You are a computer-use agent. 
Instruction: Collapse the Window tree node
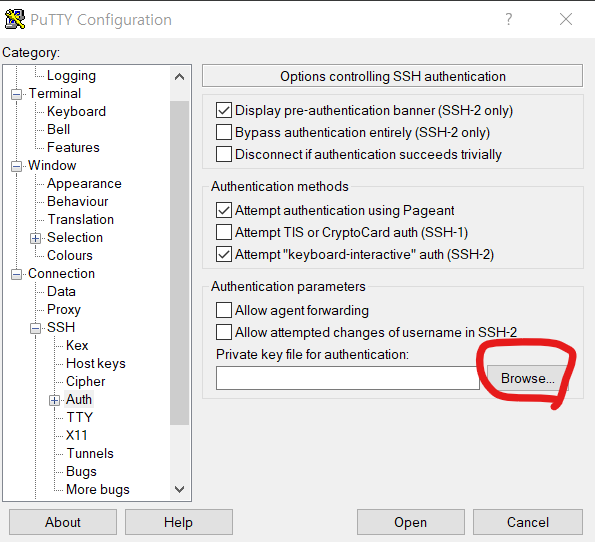(x=16, y=166)
